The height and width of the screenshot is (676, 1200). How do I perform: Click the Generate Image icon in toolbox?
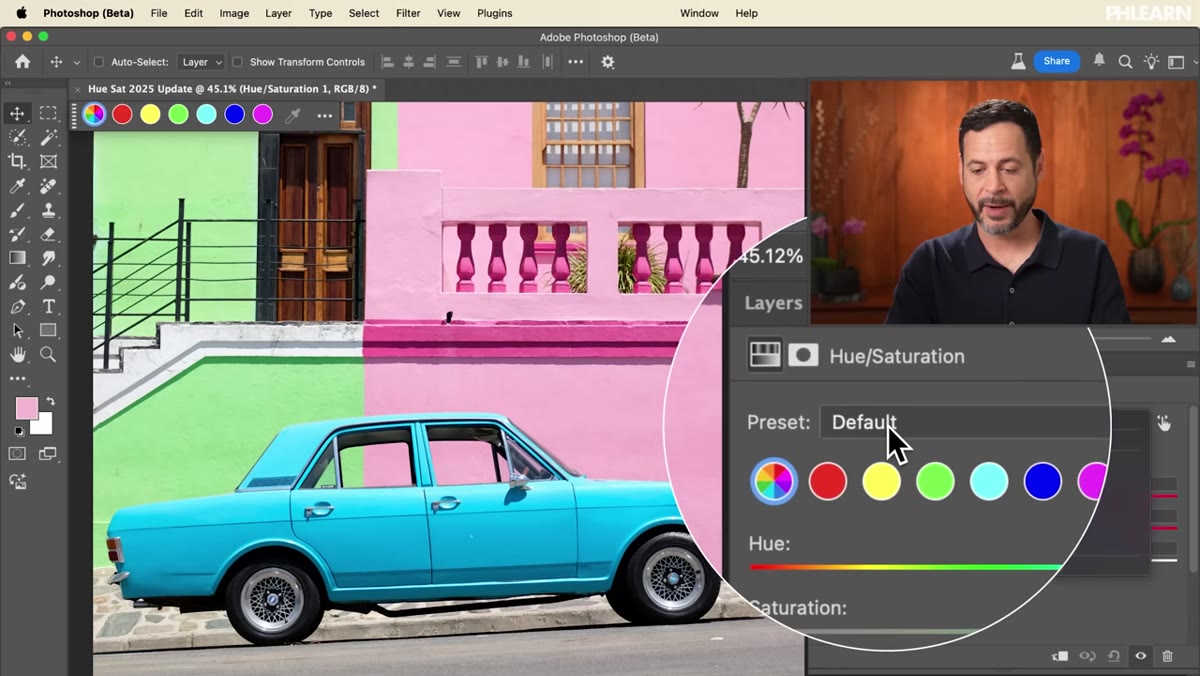17,481
